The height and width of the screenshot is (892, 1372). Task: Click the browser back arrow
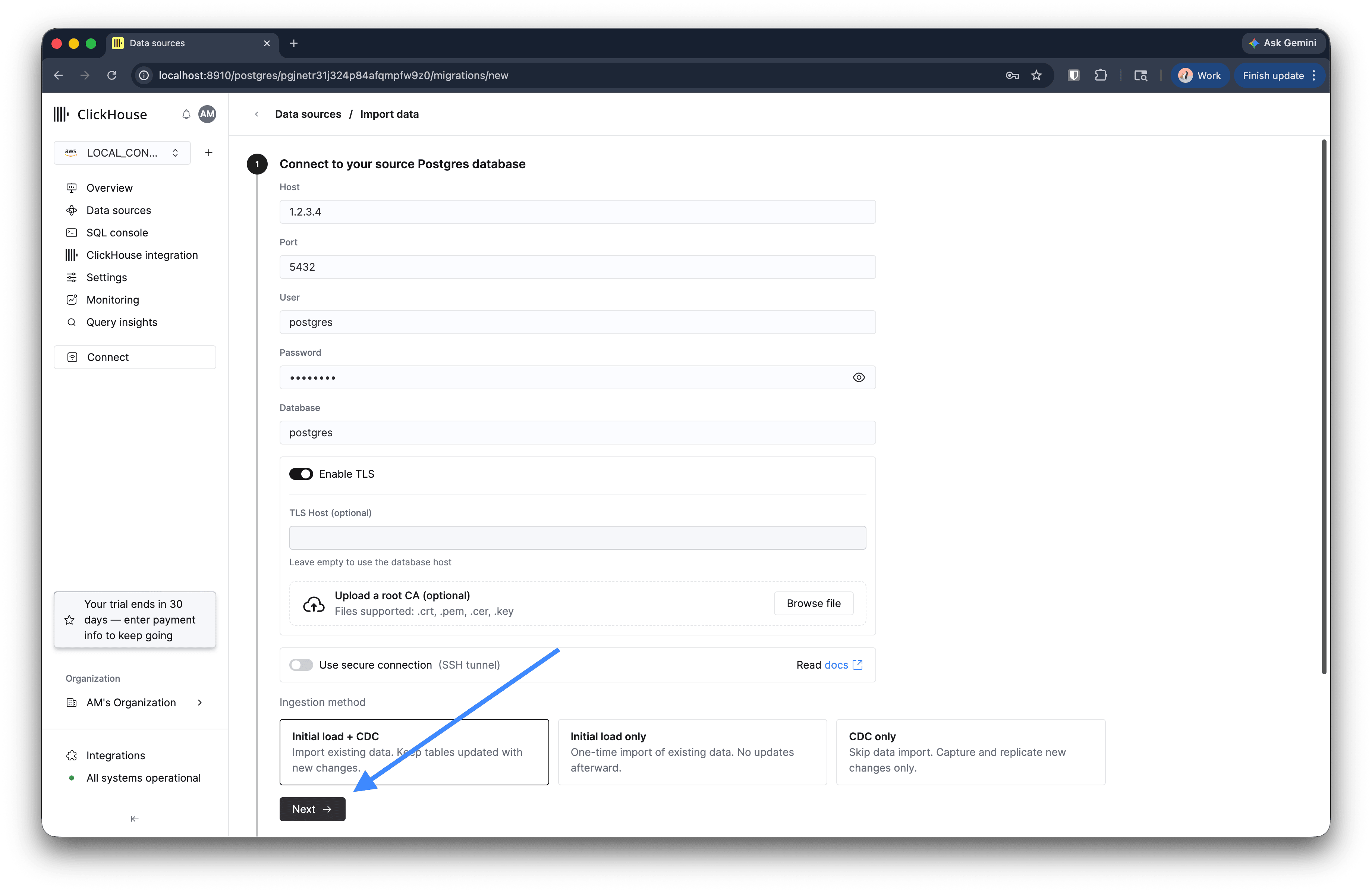tap(58, 76)
